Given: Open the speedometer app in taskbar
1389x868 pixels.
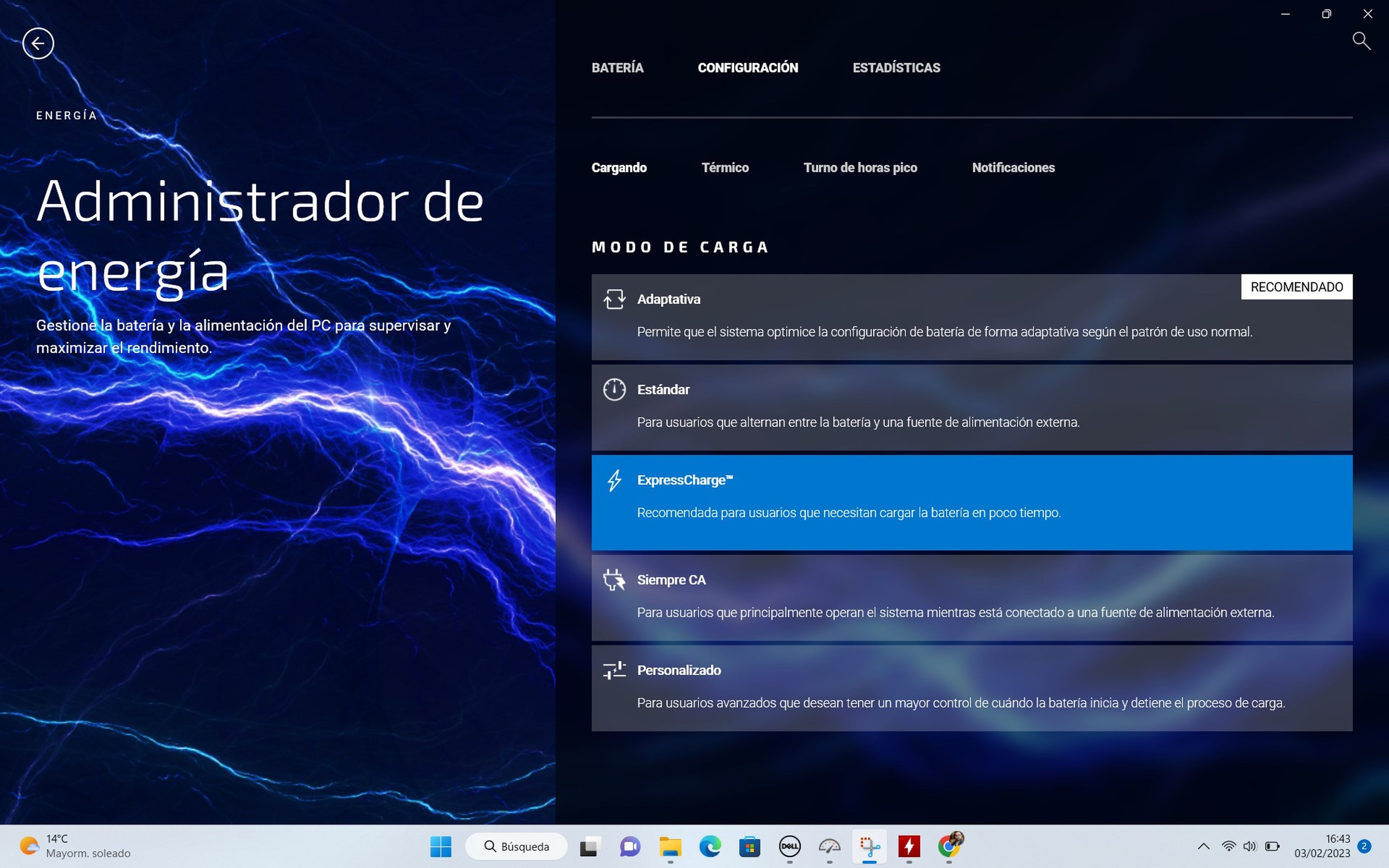Looking at the screenshot, I should coord(829,846).
